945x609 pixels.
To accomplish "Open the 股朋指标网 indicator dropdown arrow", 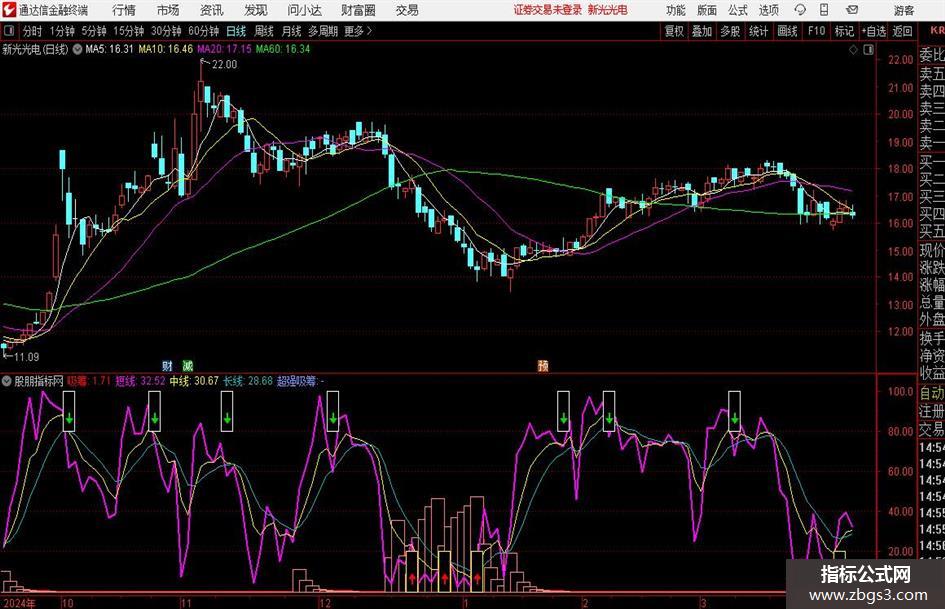I will (7, 381).
